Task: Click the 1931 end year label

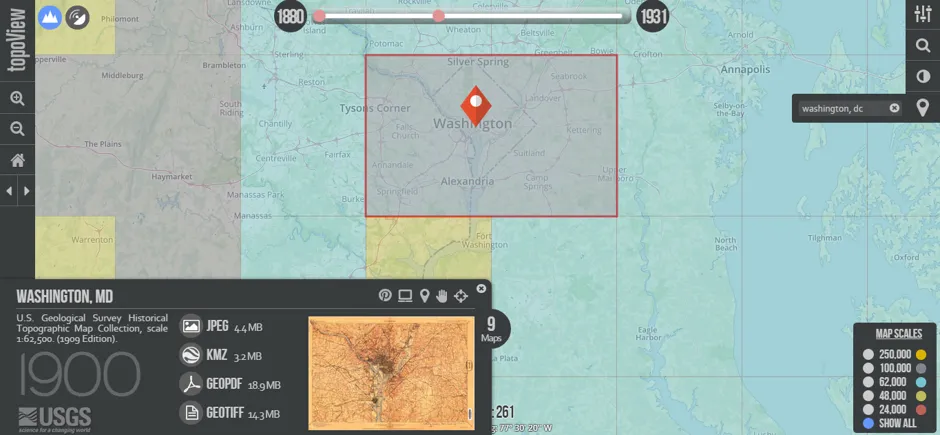Action: pos(653,16)
